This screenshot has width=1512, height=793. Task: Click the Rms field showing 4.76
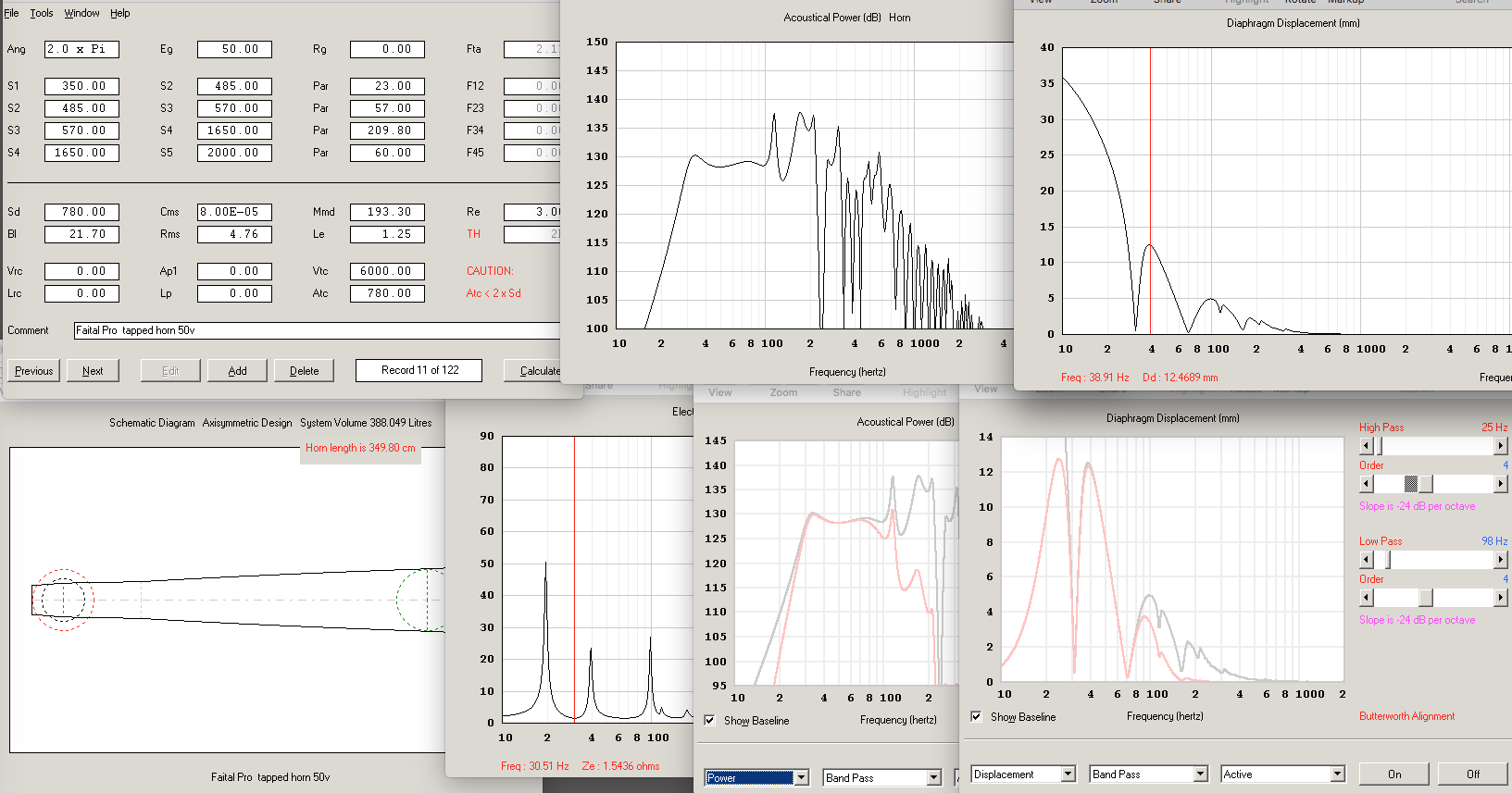click(x=234, y=234)
